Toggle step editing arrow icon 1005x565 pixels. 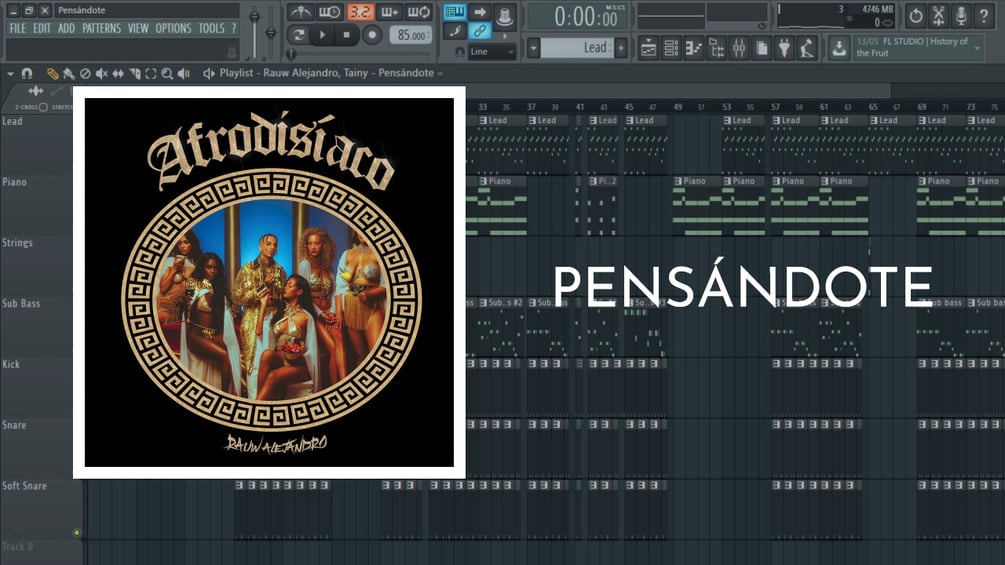click(x=479, y=12)
